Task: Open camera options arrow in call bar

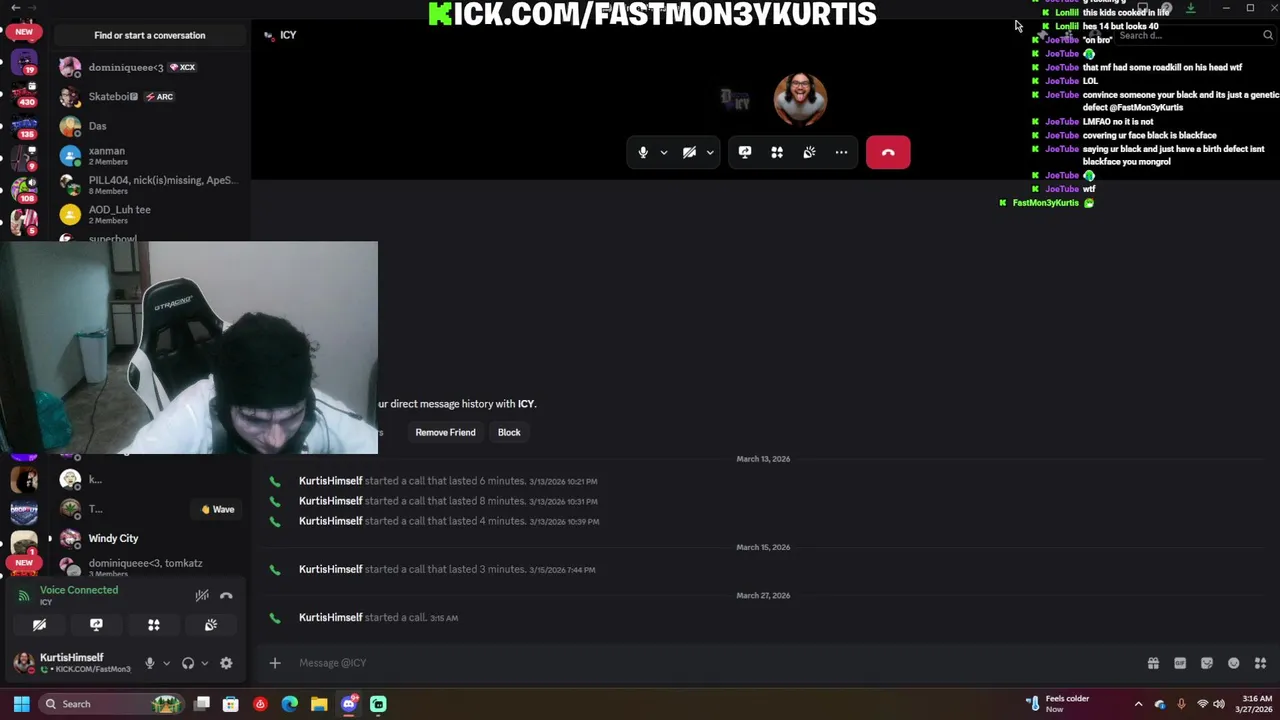Action: tap(710, 153)
